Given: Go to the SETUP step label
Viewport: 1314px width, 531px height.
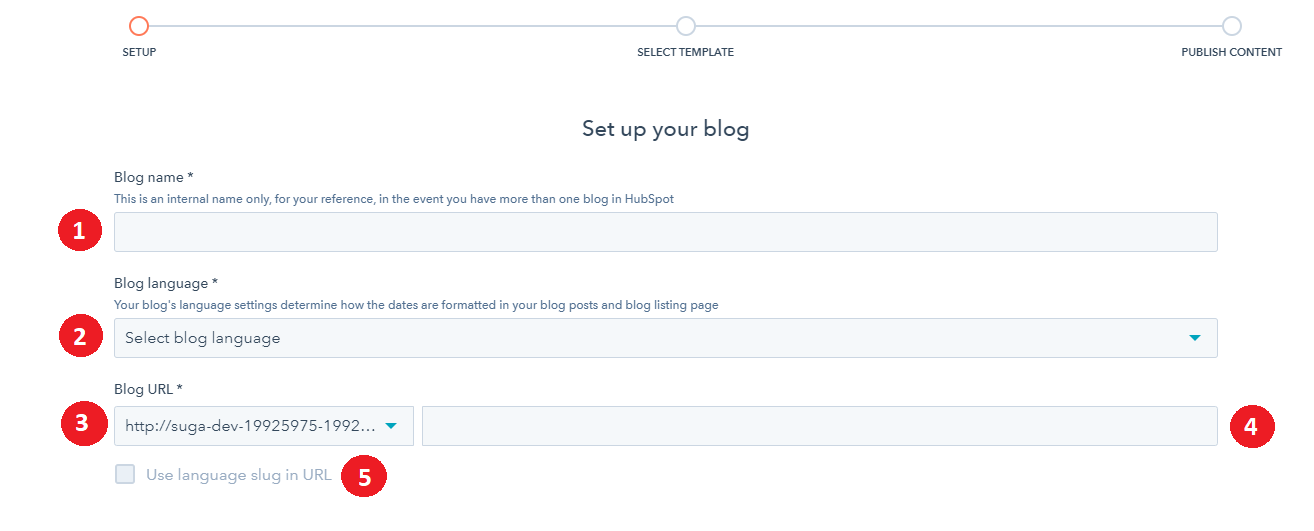Looking at the screenshot, I should pyautogui.click(x=139, y=52).
